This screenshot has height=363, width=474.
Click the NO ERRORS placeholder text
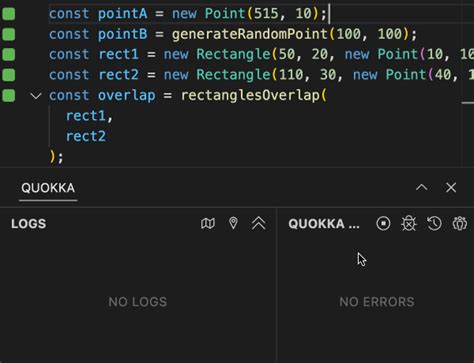click(x=377, y=302)
